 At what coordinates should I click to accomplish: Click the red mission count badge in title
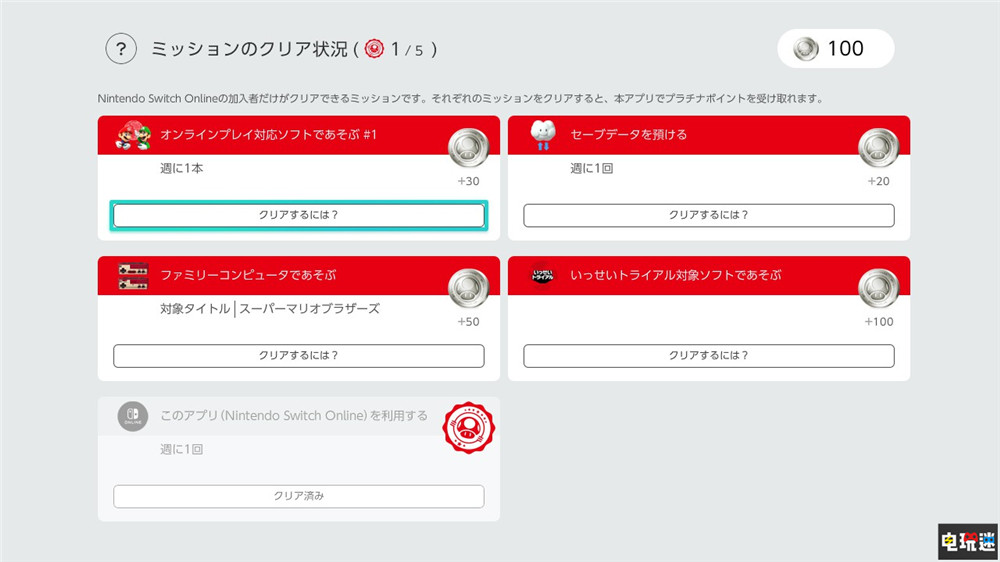pyautogui.click(x=374, y=49)
